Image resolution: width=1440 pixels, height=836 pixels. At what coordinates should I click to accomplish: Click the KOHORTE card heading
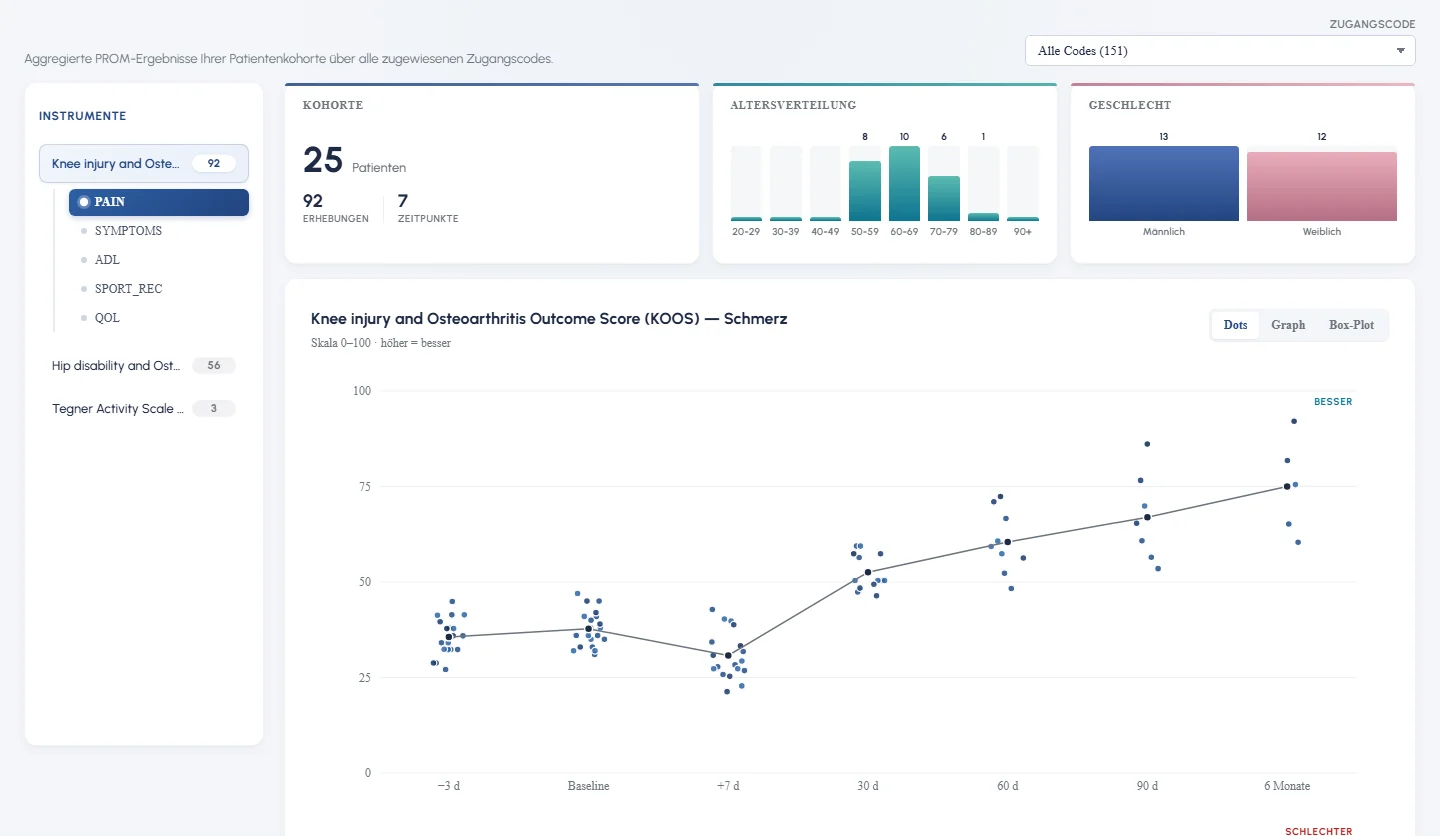(x=333, y=105)
